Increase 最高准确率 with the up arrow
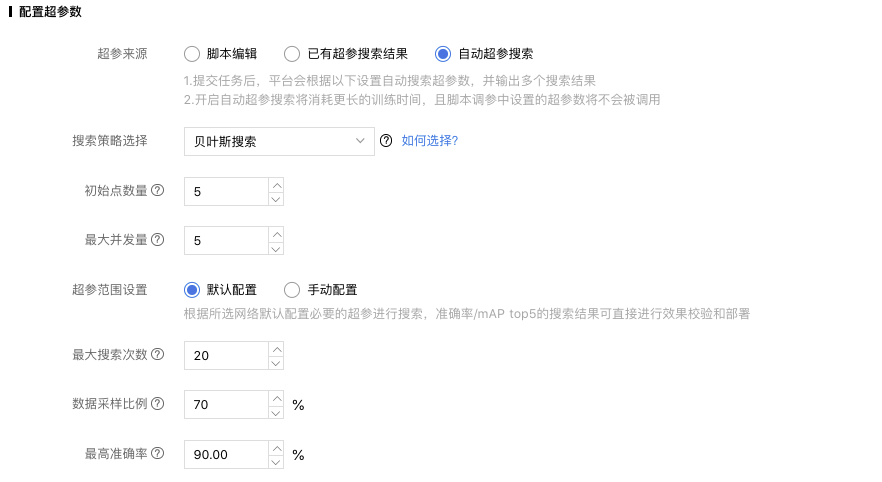The width and height of the screenshot is (882, 482). [276, 448]
